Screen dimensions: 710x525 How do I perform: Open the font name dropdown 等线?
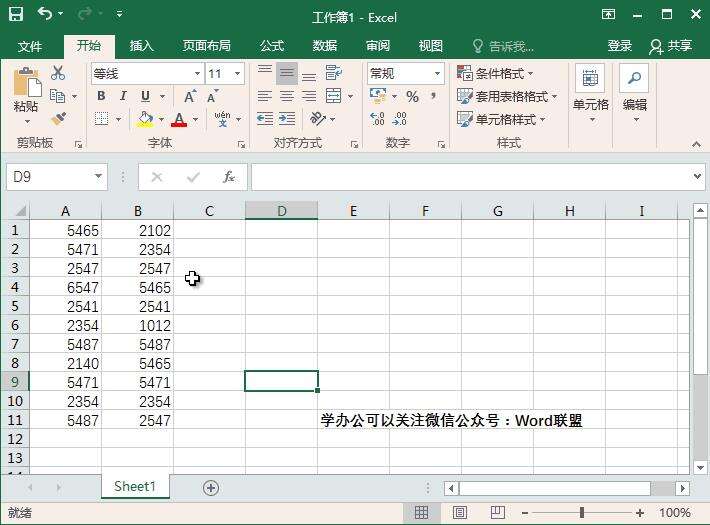tap(197, 74)
